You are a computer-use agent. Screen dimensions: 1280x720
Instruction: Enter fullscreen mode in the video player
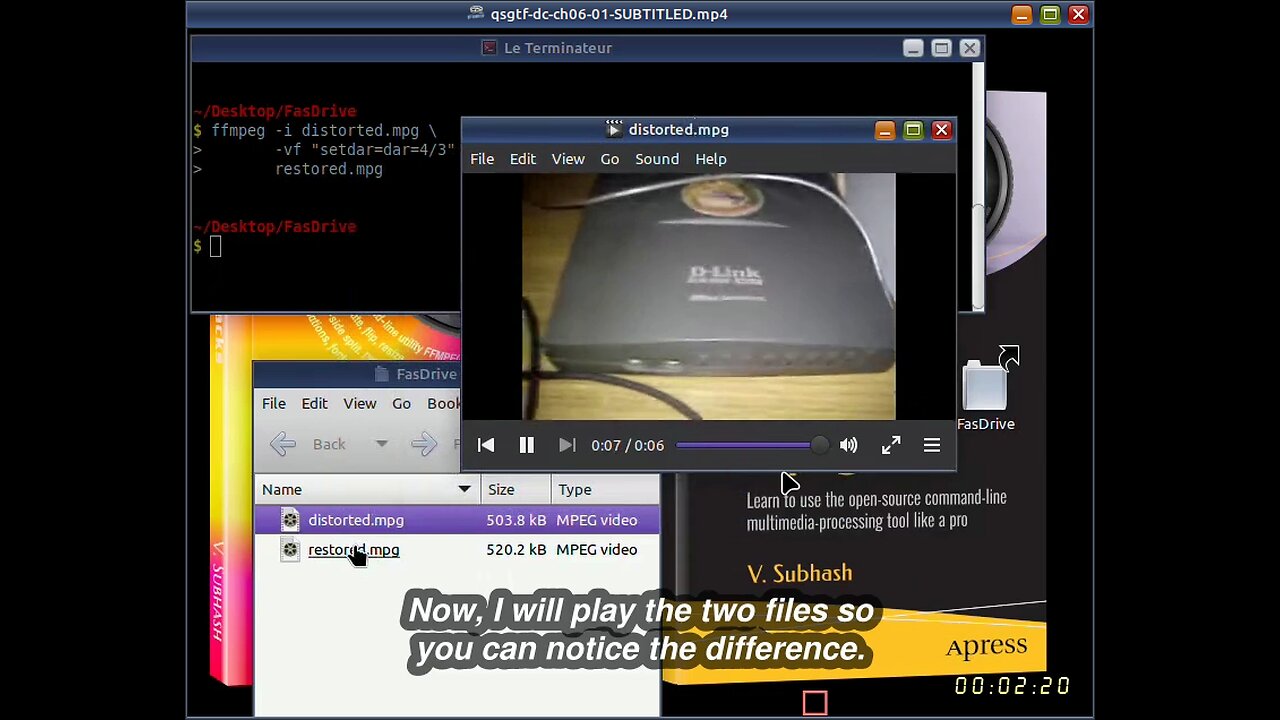tap(891, 445)
